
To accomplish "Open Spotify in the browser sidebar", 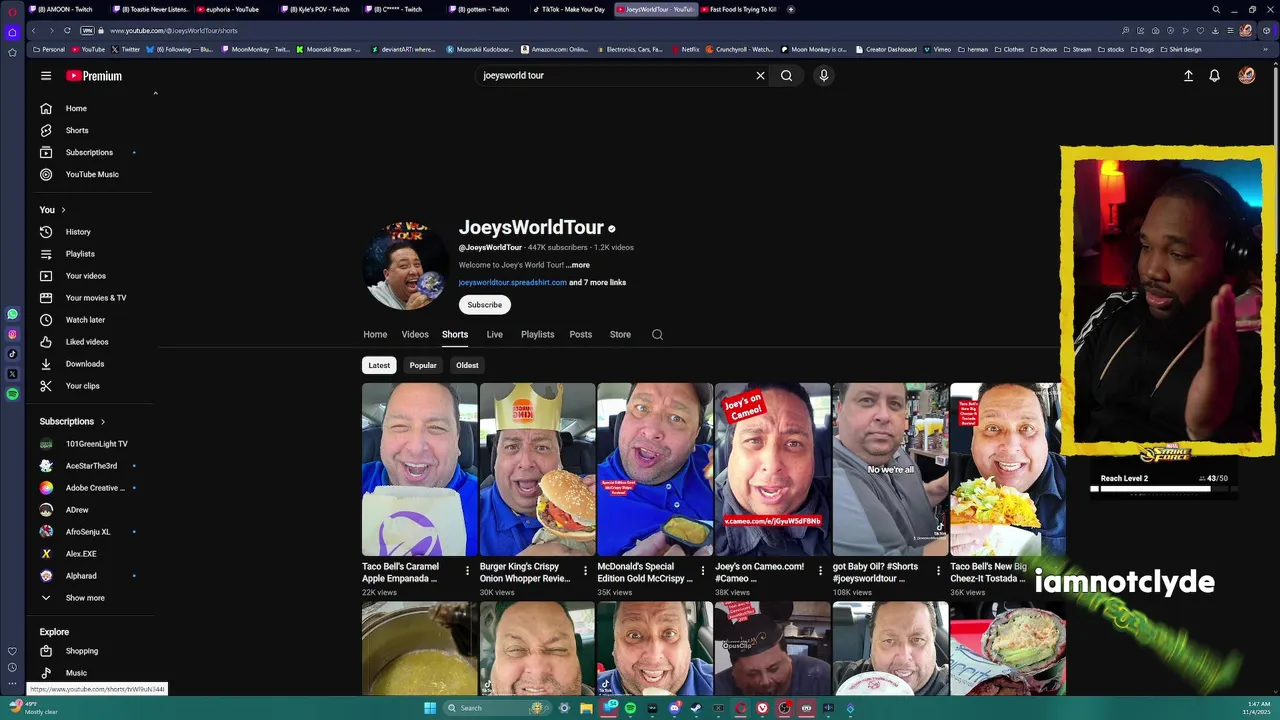I will [12, 394].
